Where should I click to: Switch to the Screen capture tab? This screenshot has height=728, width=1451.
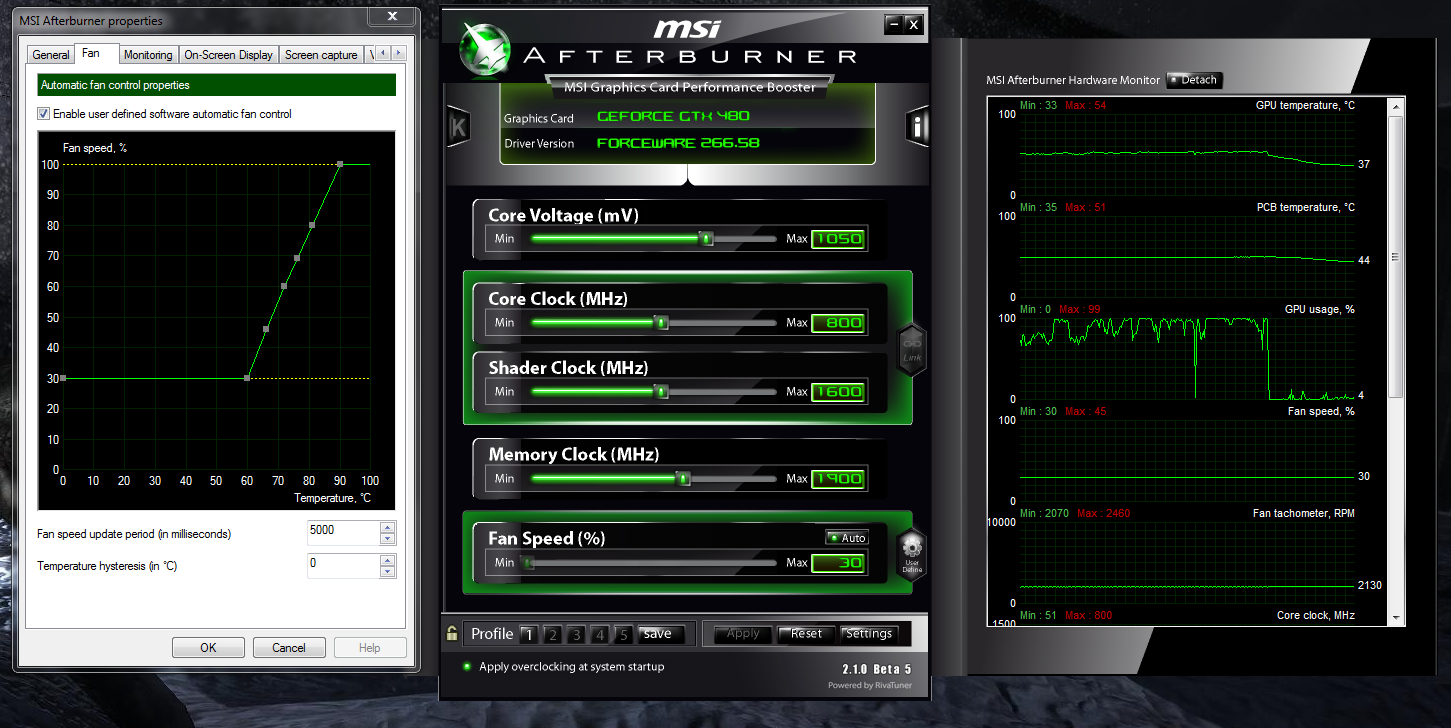[x=321, y=55]
